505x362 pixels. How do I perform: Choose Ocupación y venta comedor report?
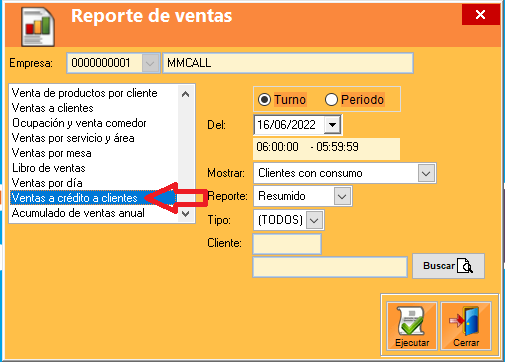coord(79,123)
